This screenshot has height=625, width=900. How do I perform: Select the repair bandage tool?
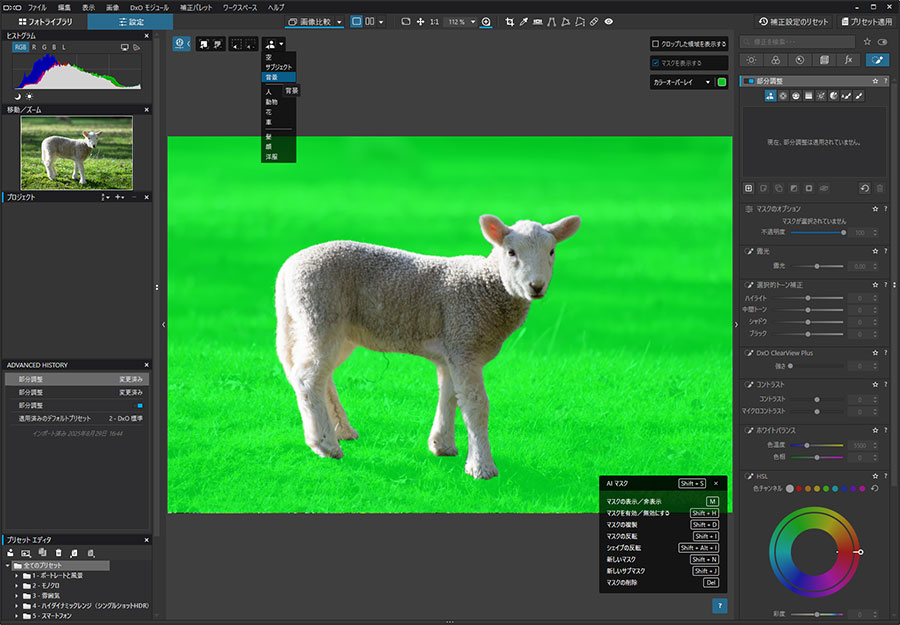pyautogui.click(x=594, y=22)
